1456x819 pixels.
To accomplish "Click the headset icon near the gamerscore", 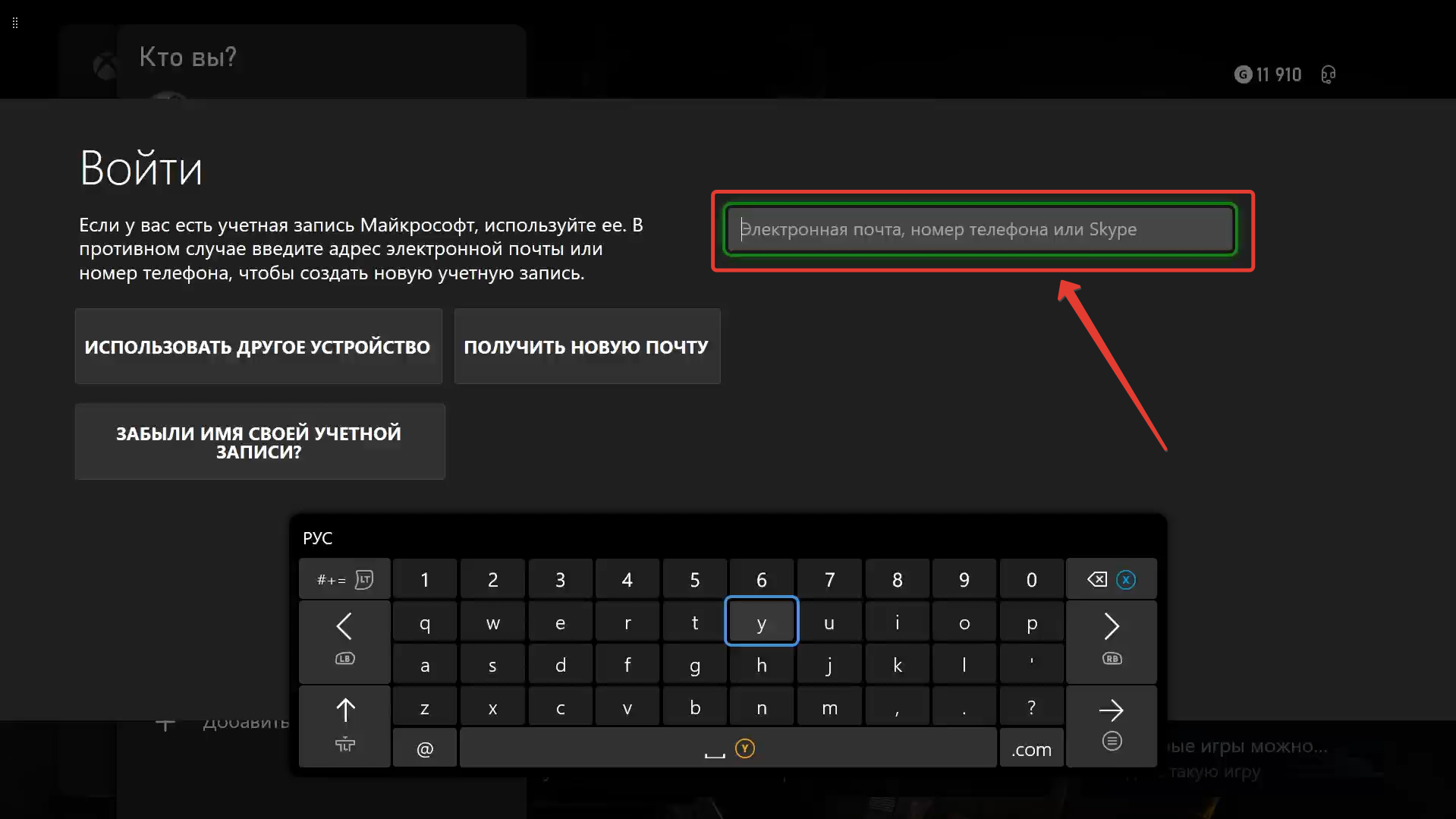I will pos(1328,74).
